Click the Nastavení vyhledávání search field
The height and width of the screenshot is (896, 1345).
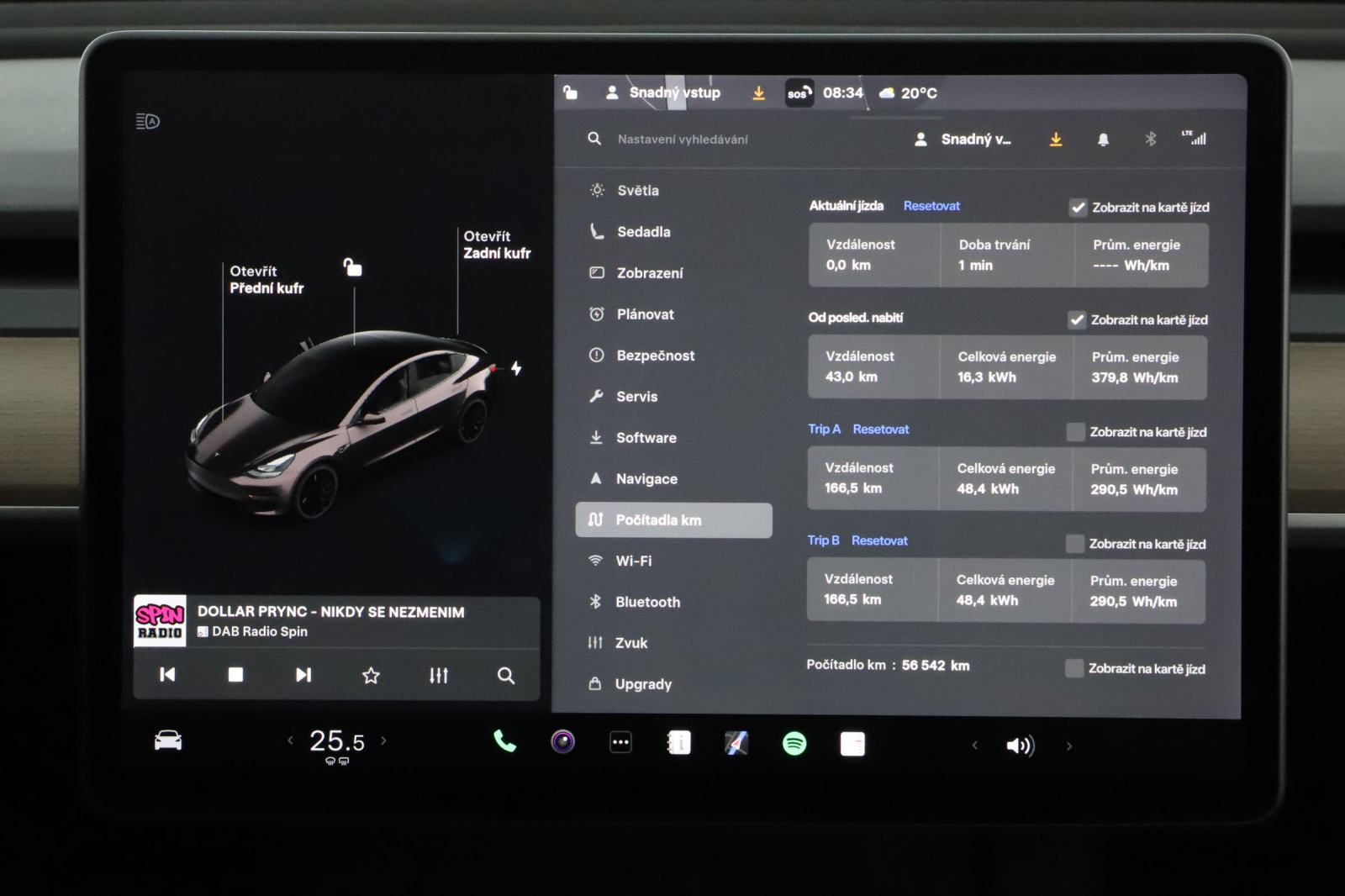coord(683,140)
